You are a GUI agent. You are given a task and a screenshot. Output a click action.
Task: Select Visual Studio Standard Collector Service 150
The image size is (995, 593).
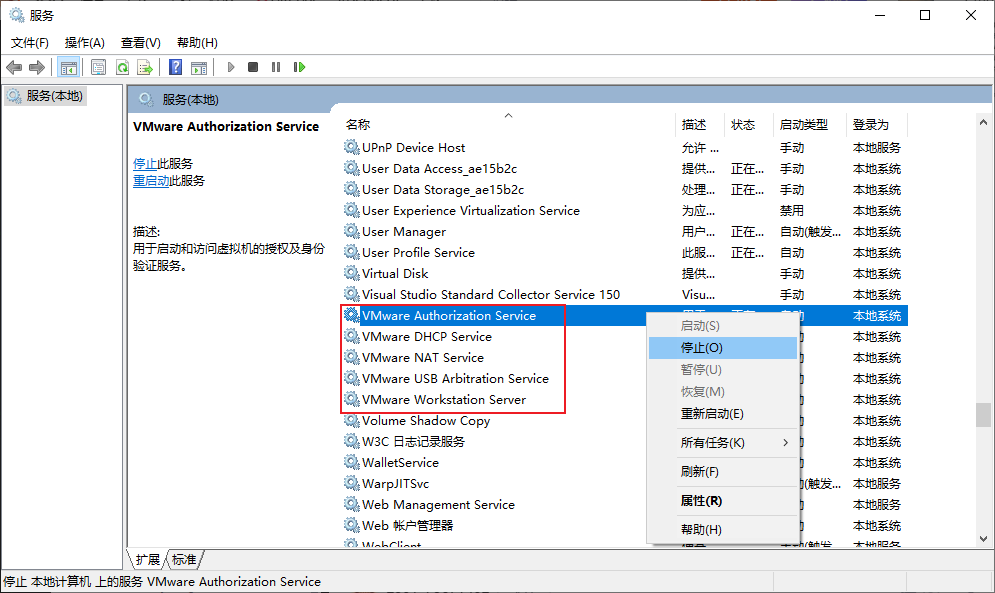(624, 294)
